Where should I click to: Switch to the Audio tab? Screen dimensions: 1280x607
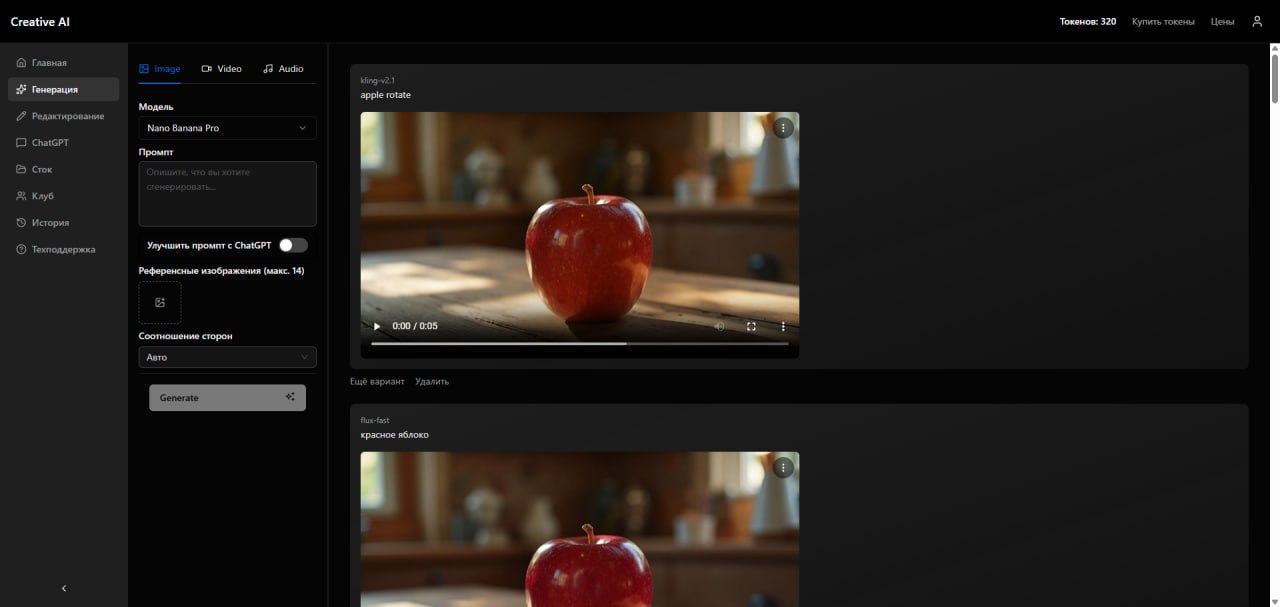pyautogui.click(x=283, y=69)
